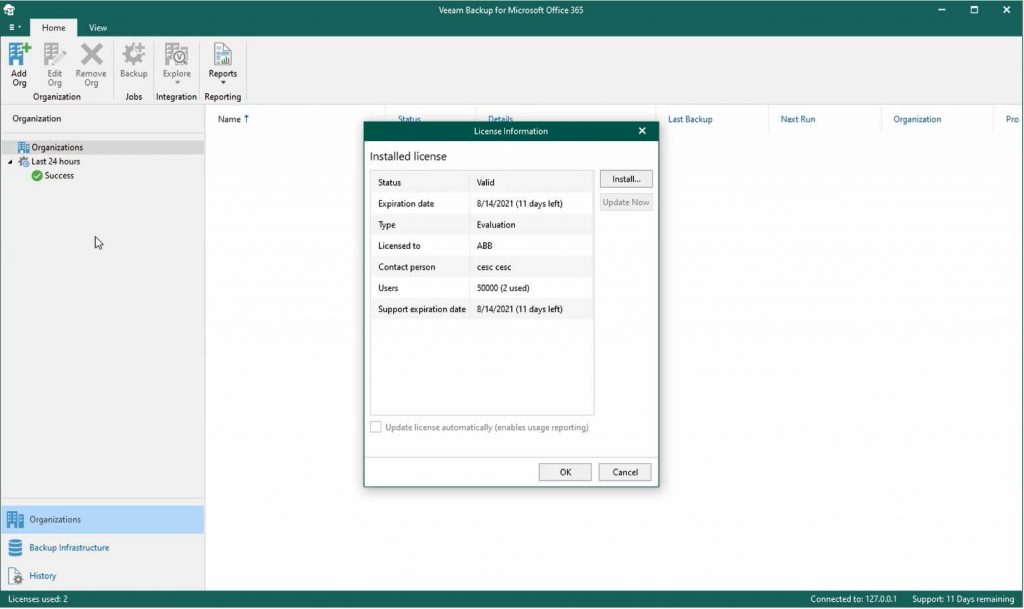
Task: Click the Organizations building icon at bottom
Action: tap(15, 520)
